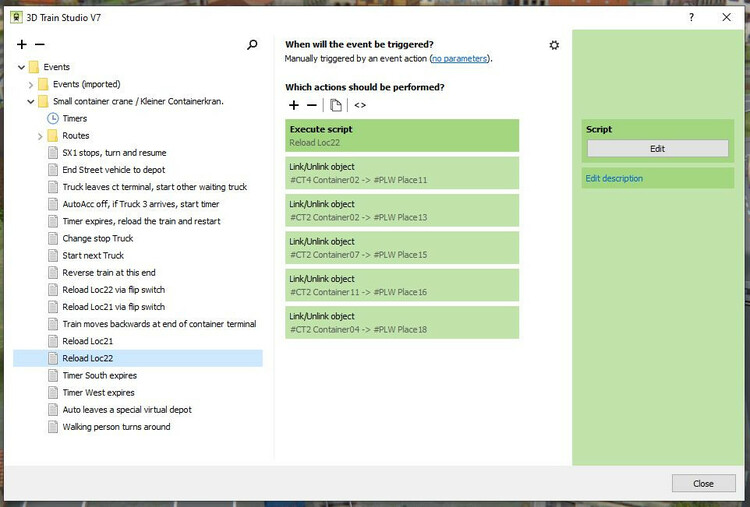The height and width of the screenshot is (507, 750).
Task: Collapse Small container crane folder
Action: (x=31, y=102)
